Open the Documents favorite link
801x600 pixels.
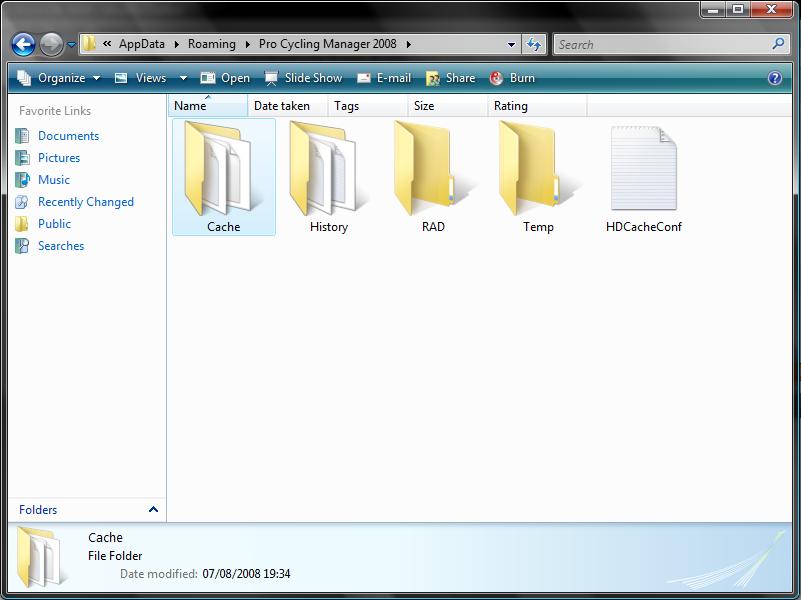point(68,136)
